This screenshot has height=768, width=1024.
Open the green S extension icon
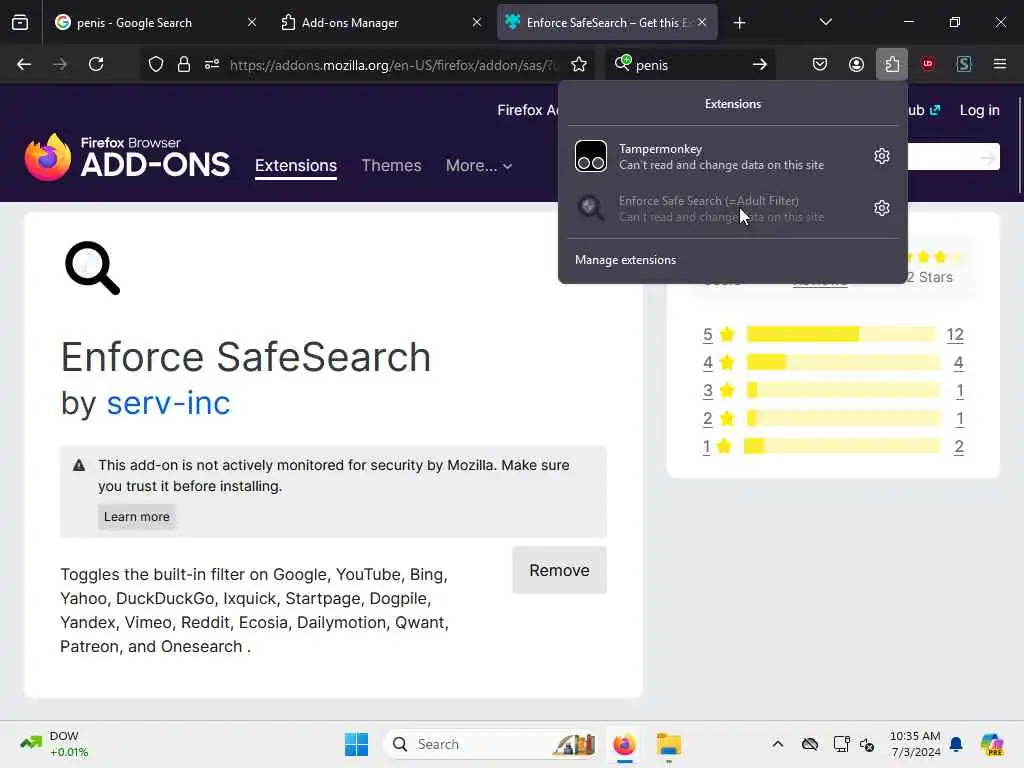(x=964, y=64)
